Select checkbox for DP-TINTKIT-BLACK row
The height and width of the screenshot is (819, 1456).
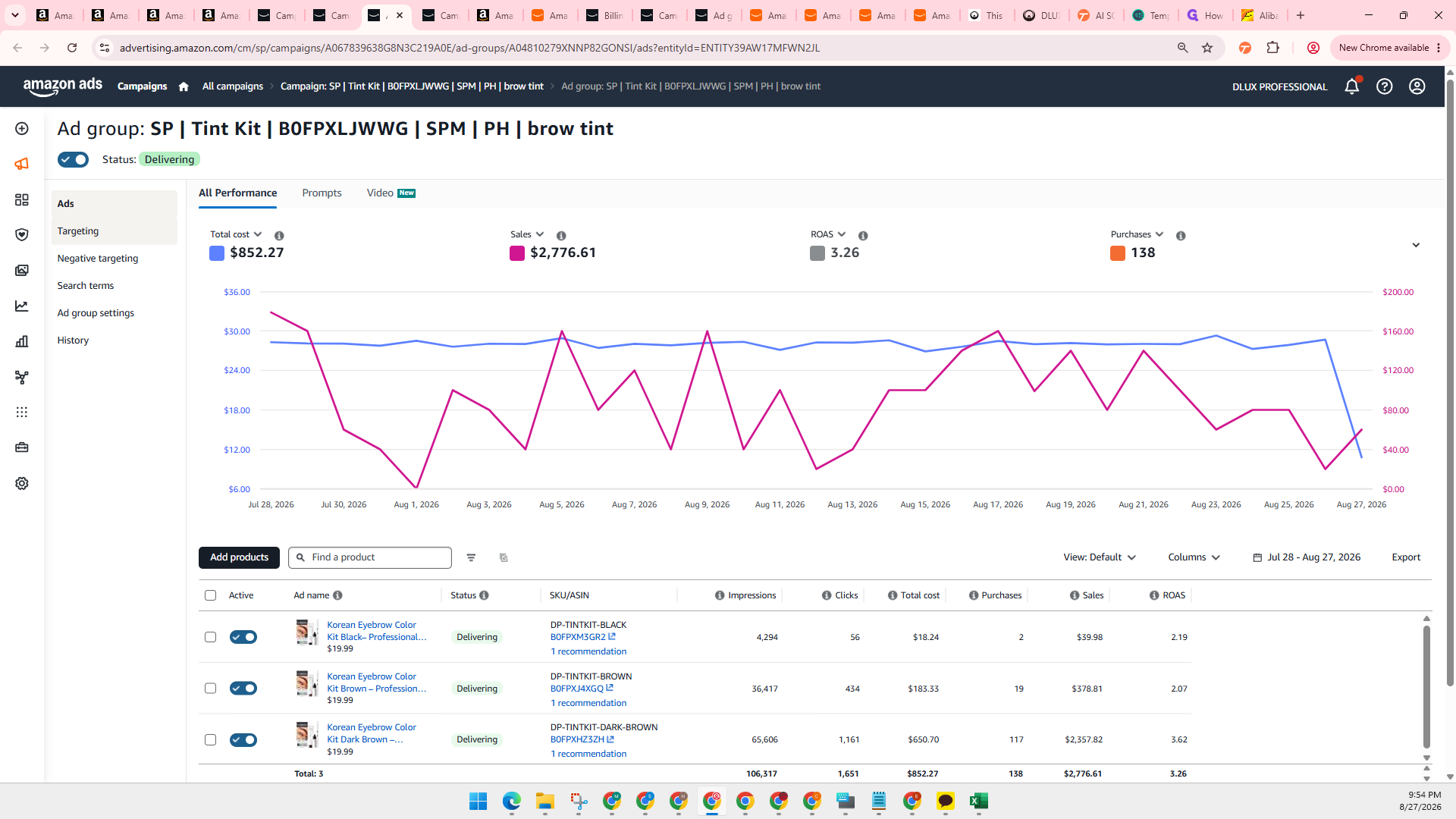point(210,637)
